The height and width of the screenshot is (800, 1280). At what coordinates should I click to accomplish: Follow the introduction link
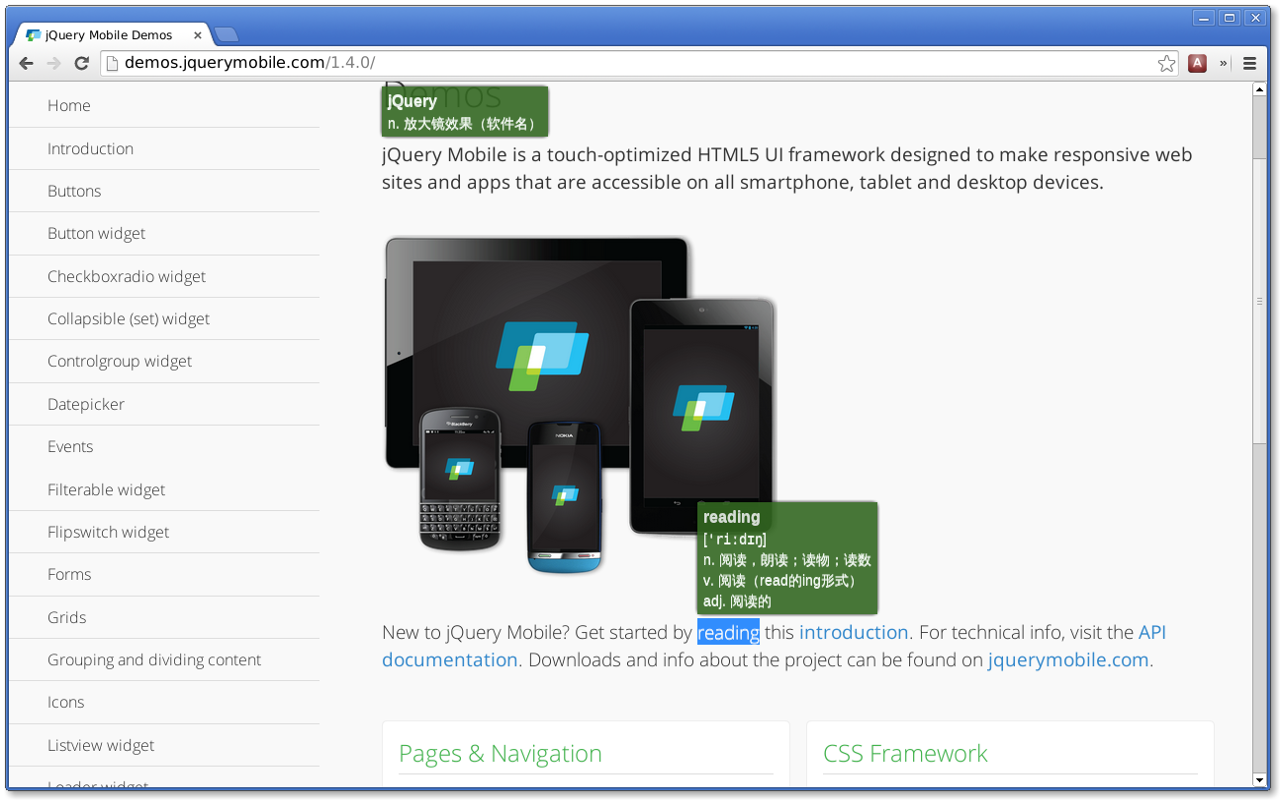pyautogui.click(x=853, y=633)
